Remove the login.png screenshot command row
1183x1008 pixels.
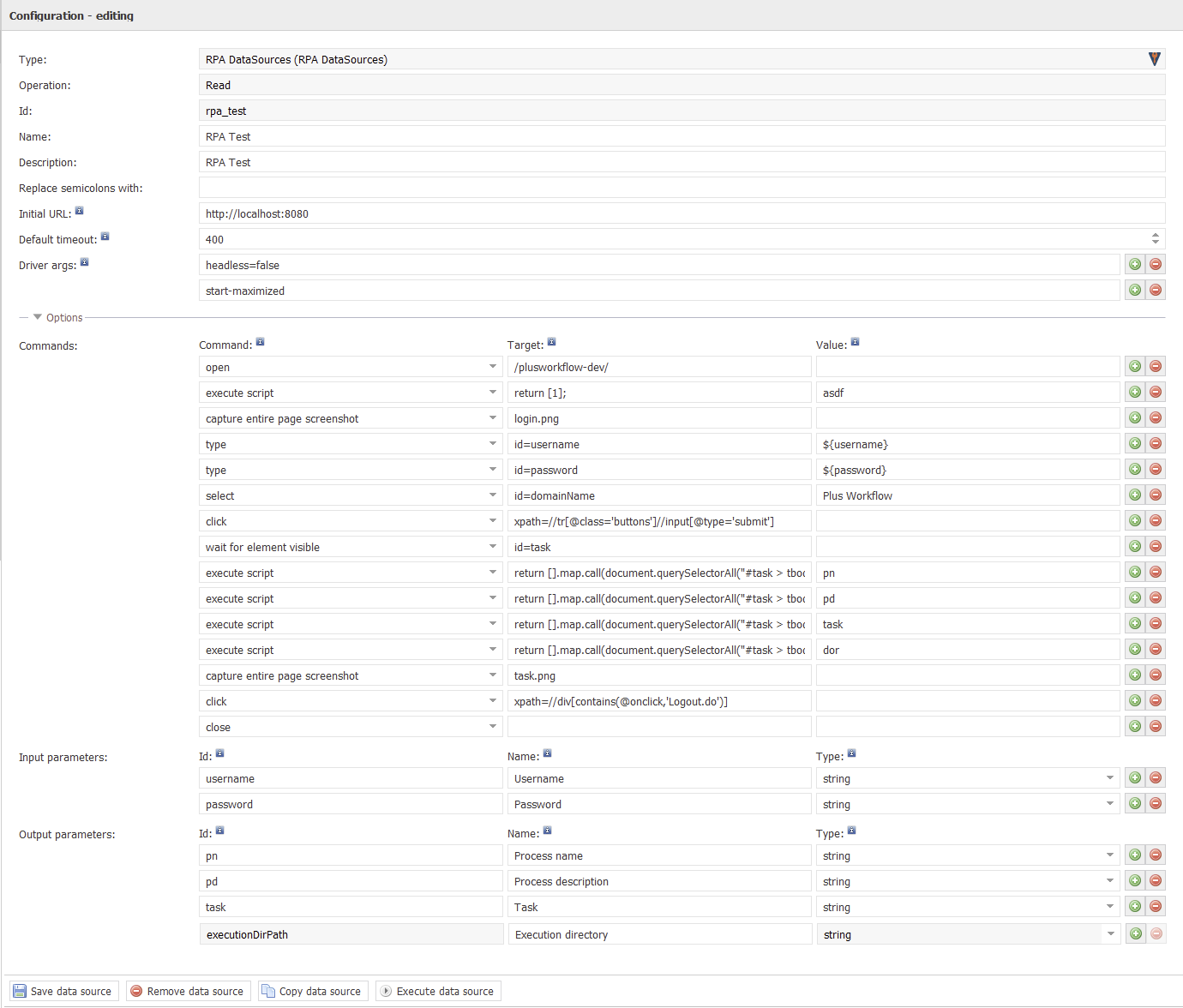(1155, 418)
